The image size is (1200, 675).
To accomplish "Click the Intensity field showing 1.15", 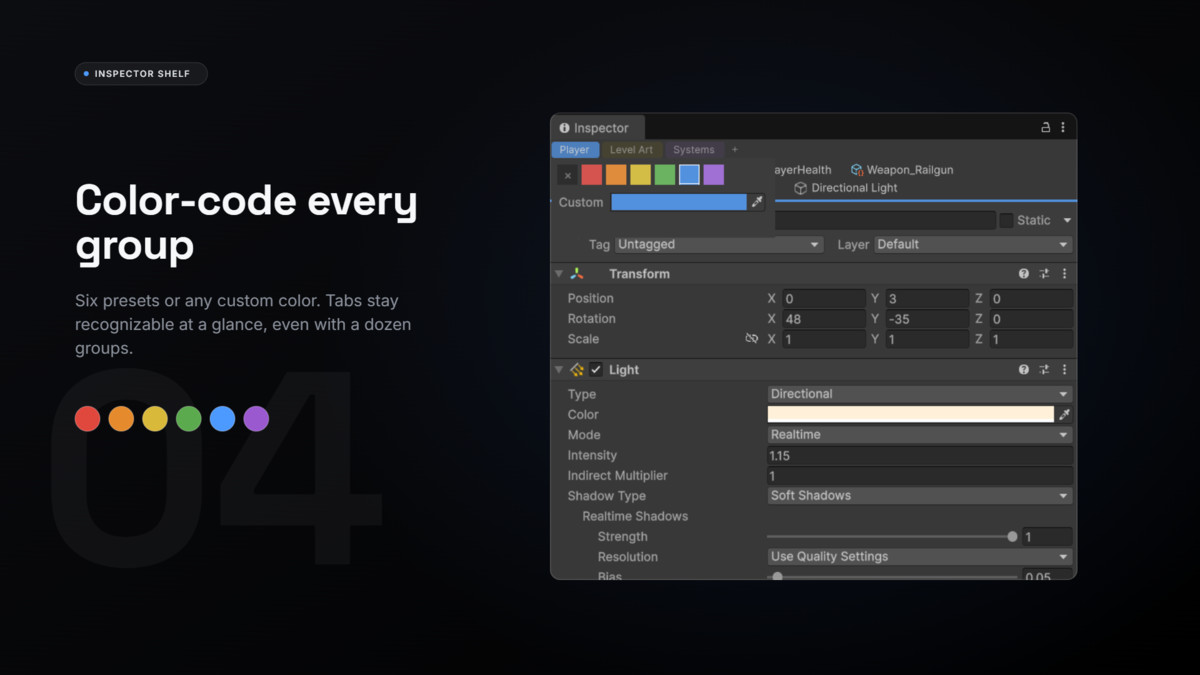I will (920, 455).
